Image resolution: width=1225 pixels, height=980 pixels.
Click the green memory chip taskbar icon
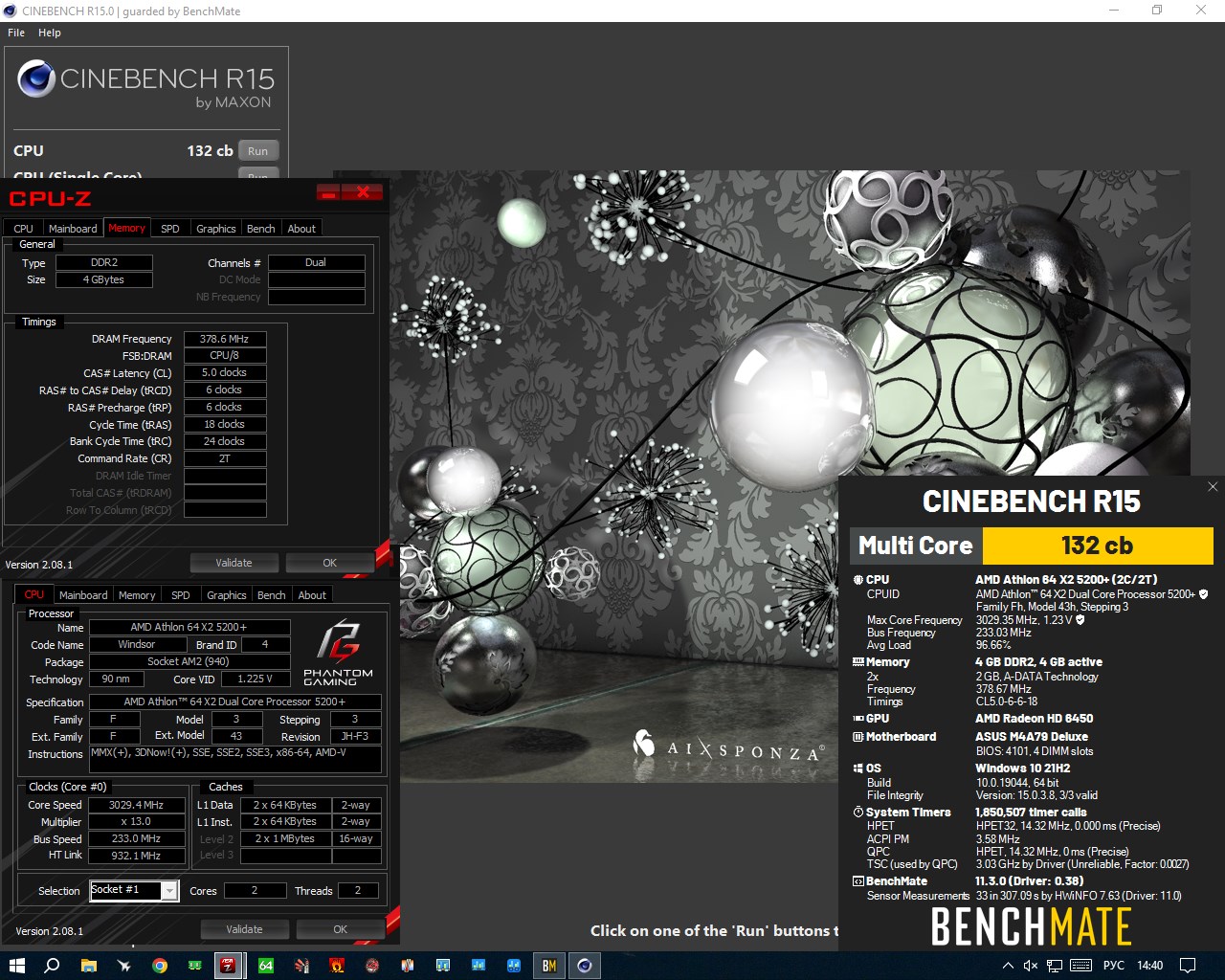point(194,966)
